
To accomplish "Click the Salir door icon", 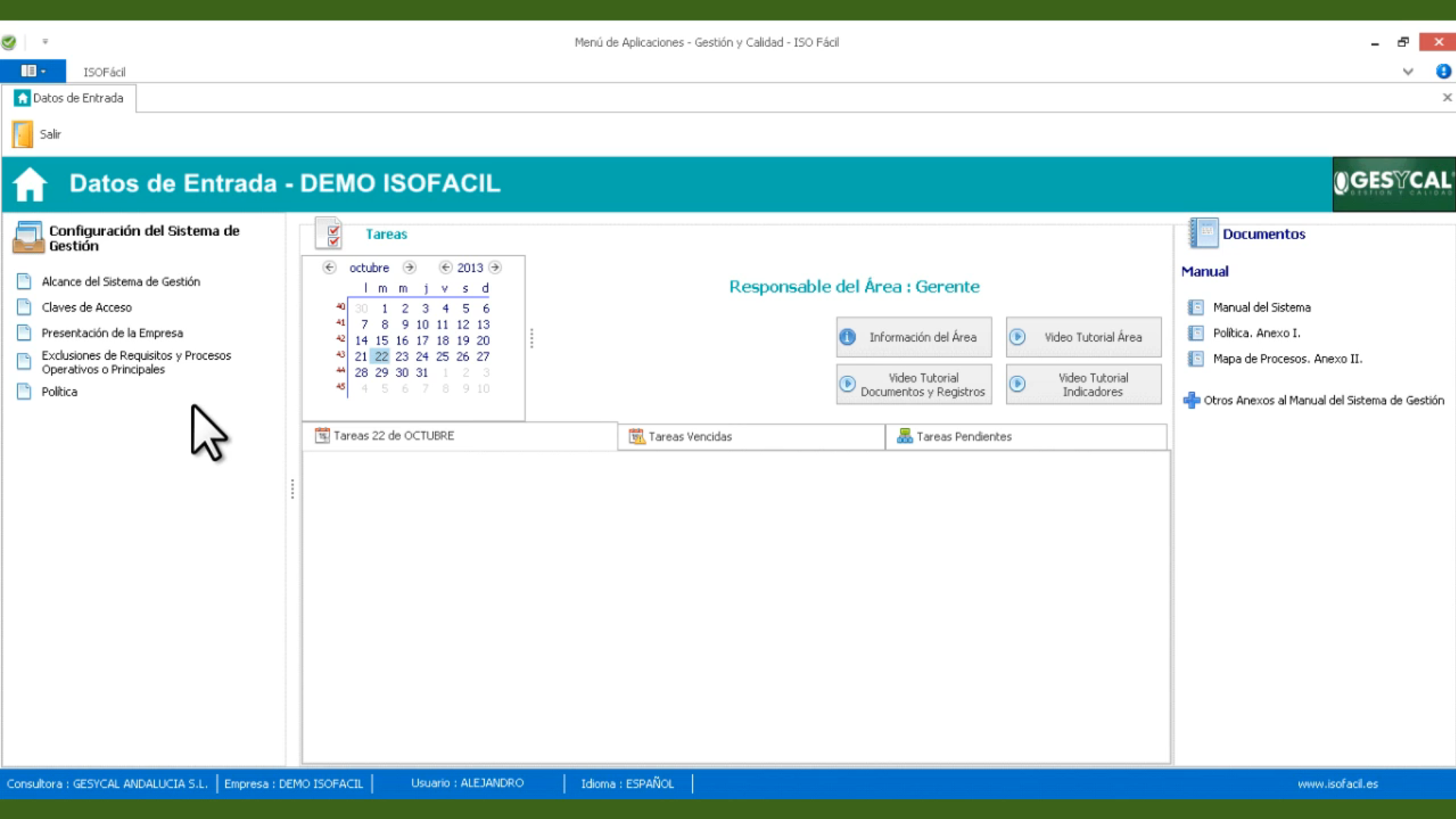I will (23, 134).
